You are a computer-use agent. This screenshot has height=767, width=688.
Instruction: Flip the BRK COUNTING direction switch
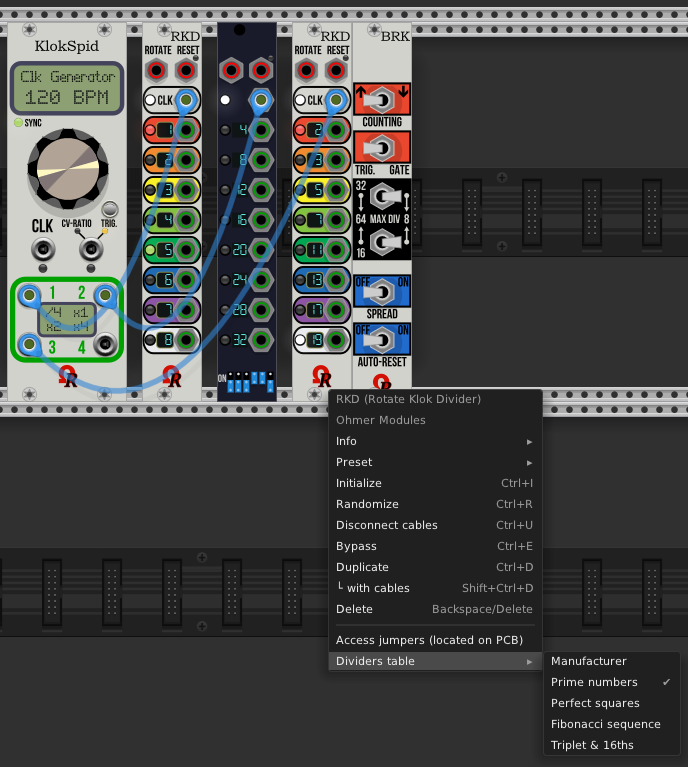coord(382,100)
